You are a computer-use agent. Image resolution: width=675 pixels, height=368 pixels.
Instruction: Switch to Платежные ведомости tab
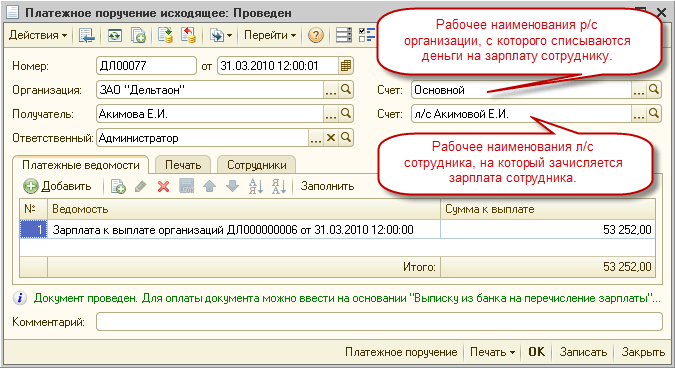coord(81,165)
